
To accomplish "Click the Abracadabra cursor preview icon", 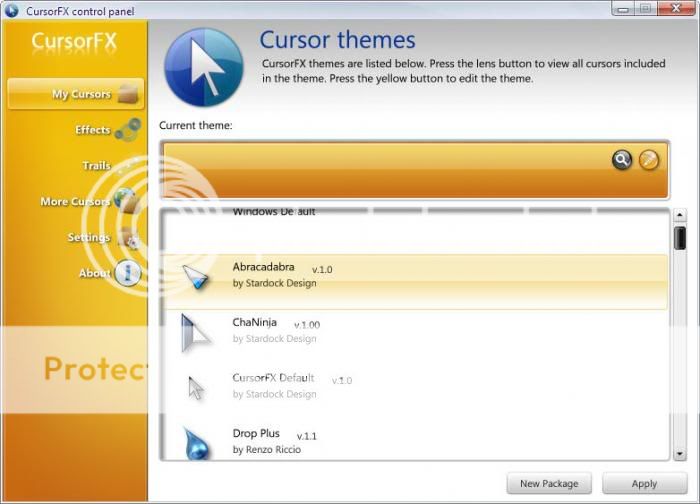I will point(197,279).
